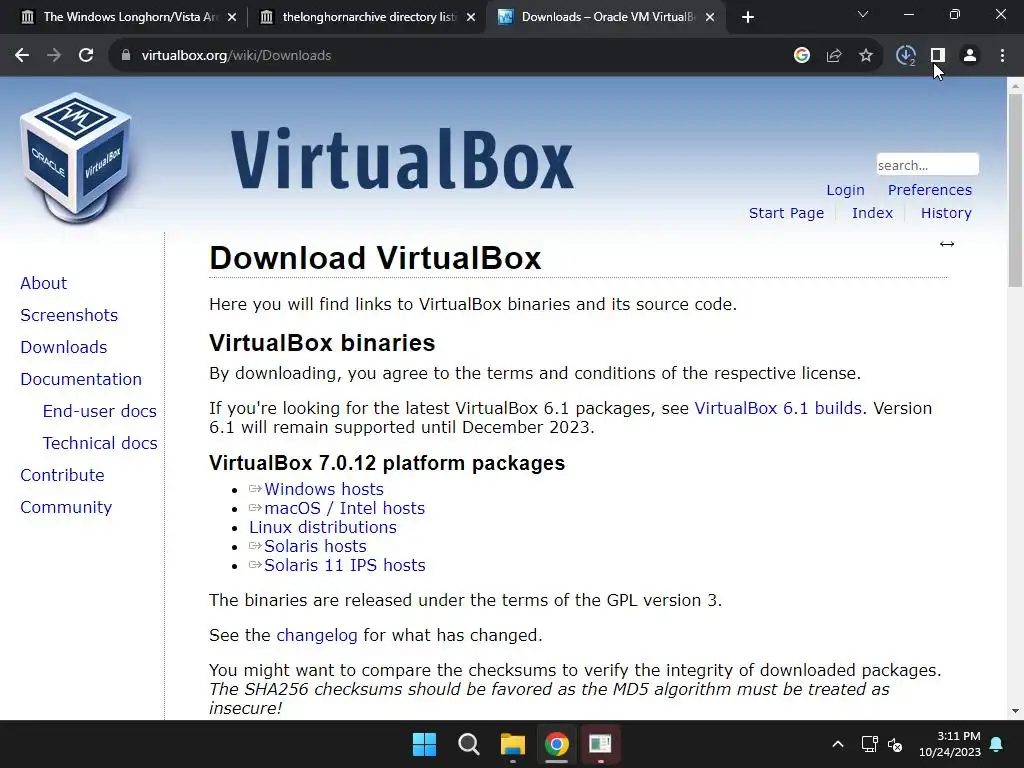
Task: Open the Linux distributions link
Action: [x=323, y=527]
